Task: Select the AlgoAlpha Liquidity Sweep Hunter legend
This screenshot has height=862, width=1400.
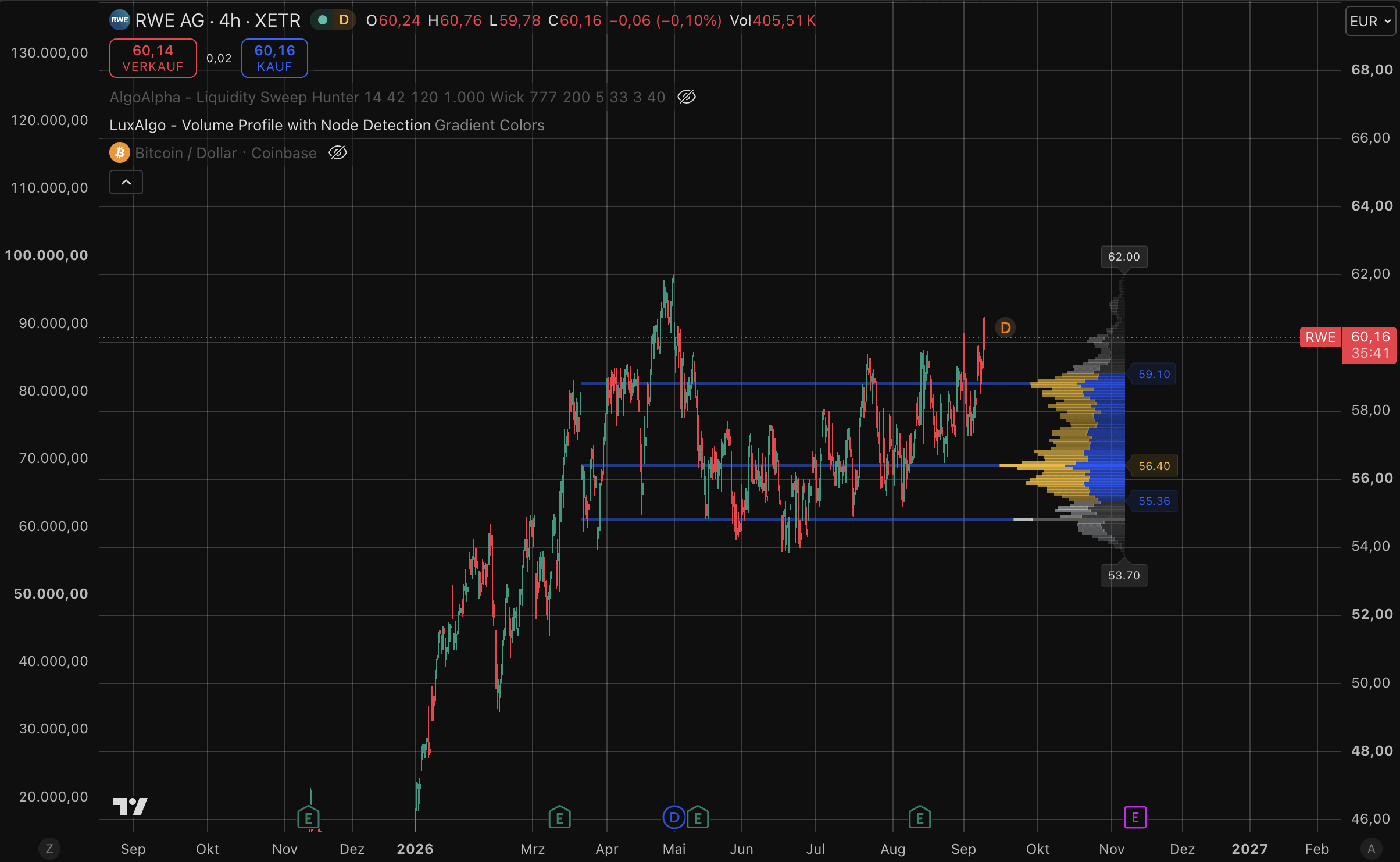Action: click(387, 97)
